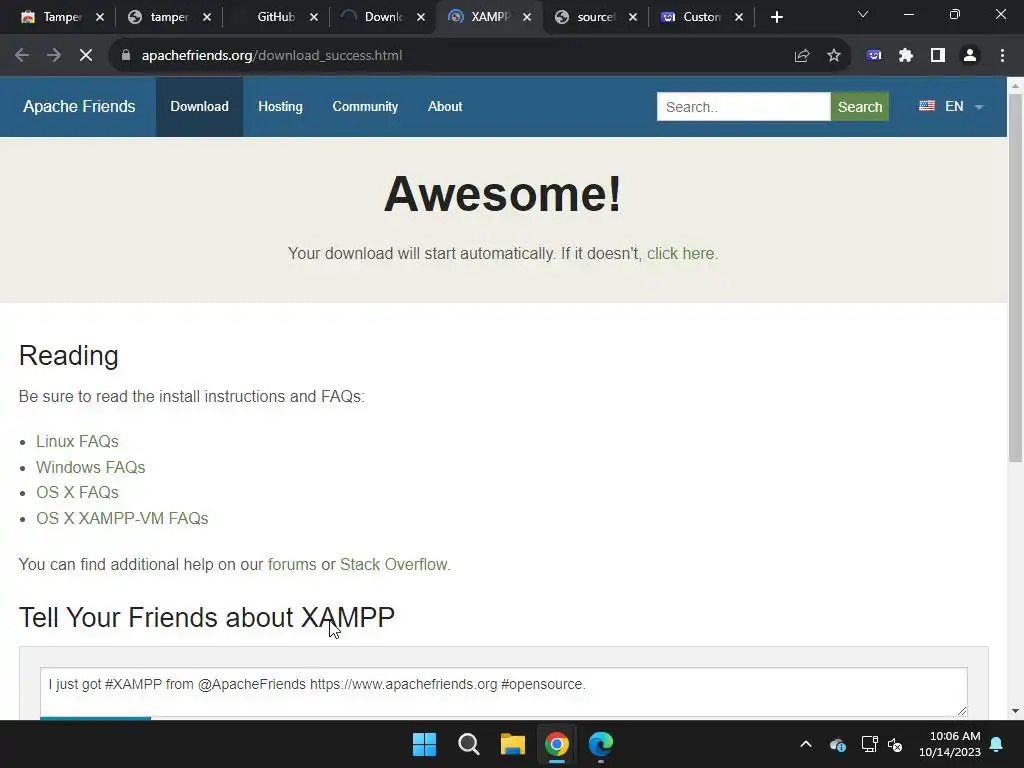
Task: Open the Tampermonkey-style extension icon in toolbar
Action: tap(874, 56)
